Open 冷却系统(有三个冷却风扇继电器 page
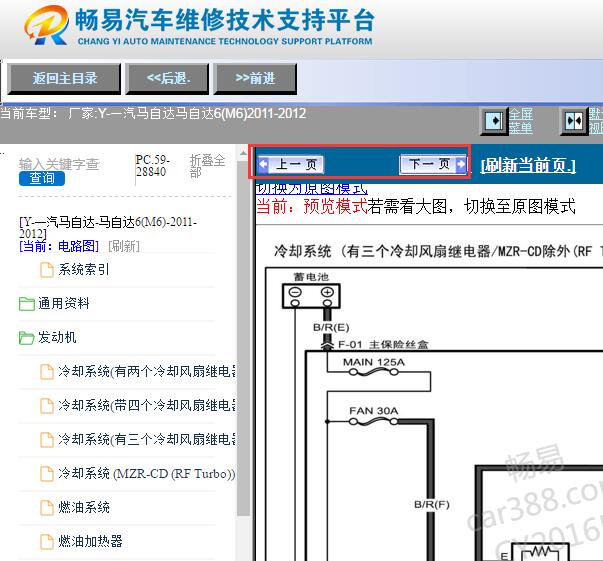The image size is (603, 561). 147,439
